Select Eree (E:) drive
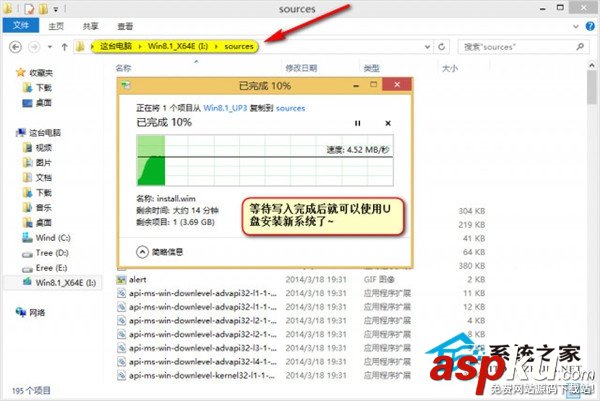 45,267
